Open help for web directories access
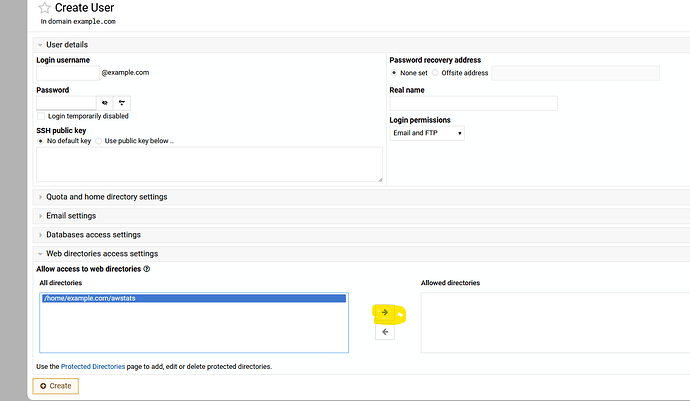 (147, 269)
